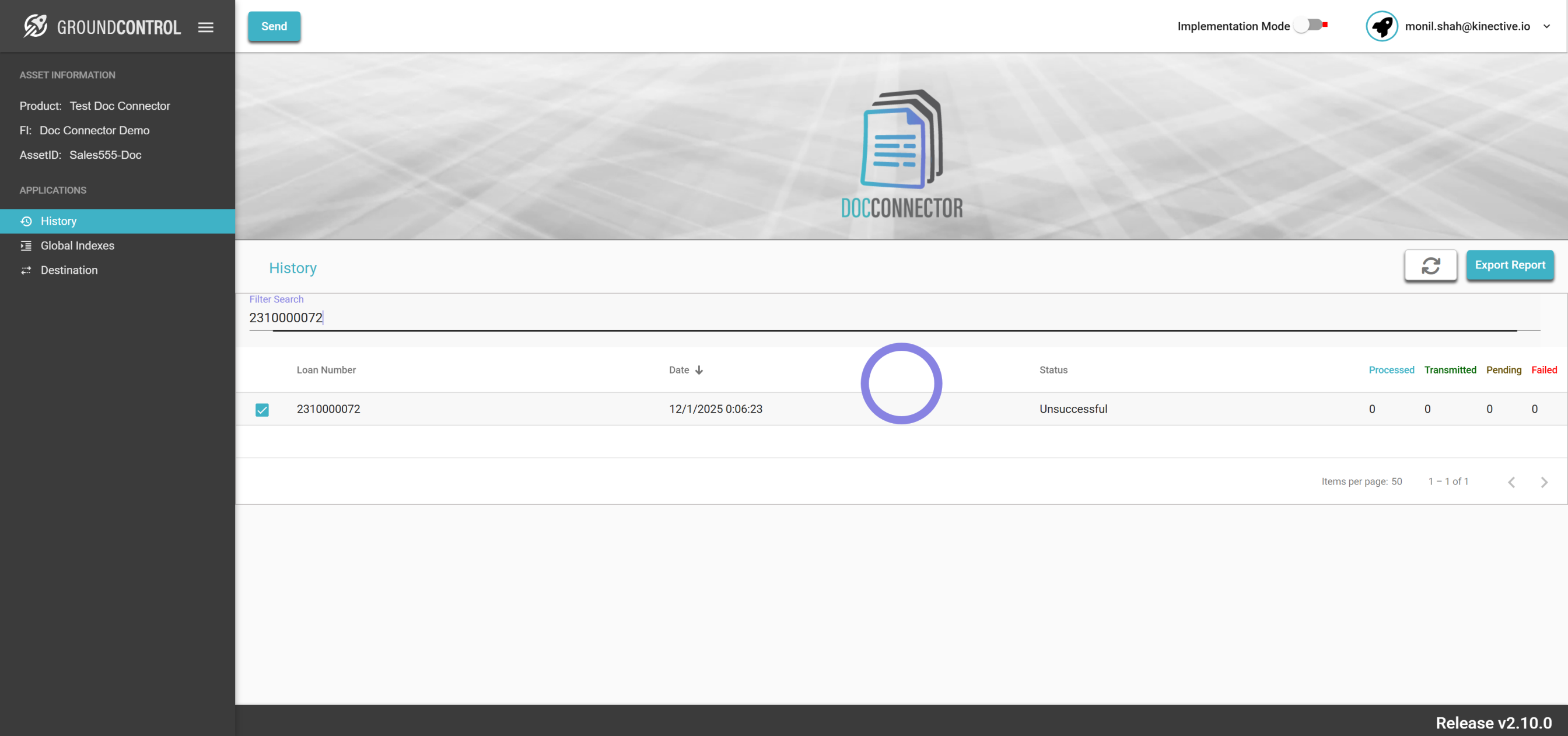Viewport: 1568px width, 736px height.
Task: Collapse sidebar with hamburger menu icon
Action: coord(206,27)
